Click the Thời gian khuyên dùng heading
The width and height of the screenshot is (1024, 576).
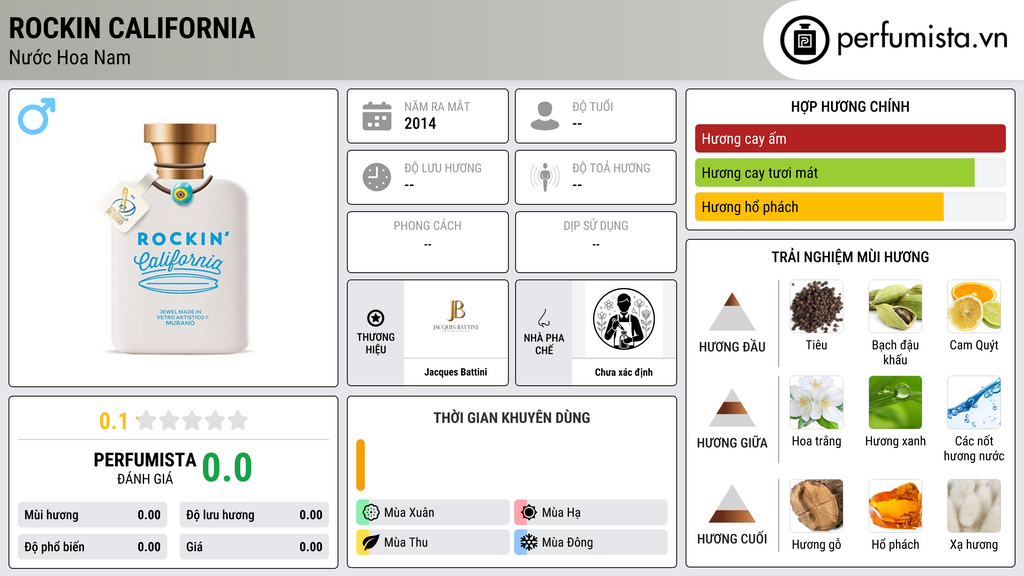pyautogui.click(x=512, y=417)
